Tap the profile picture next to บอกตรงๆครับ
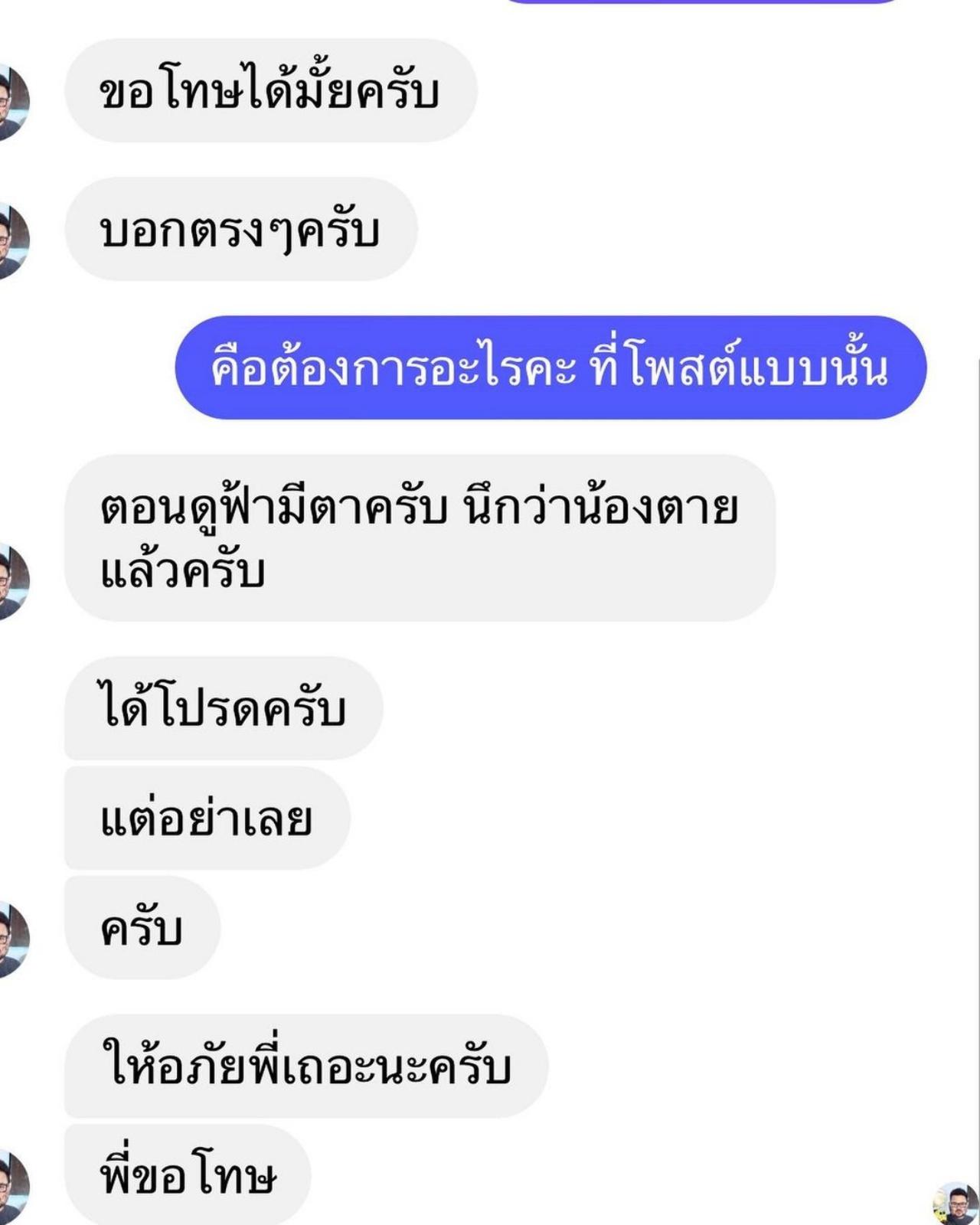Image resolution: width=980 pixels, height=1225 pixels. pos(13,240)
